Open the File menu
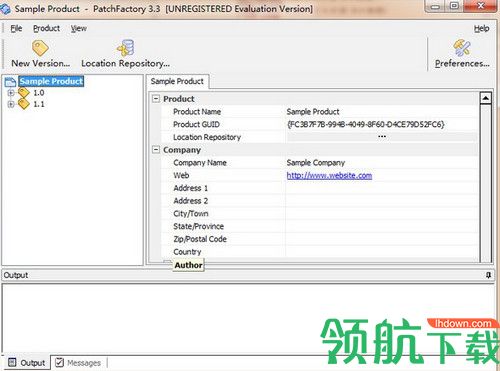500x371 pixels. pos(16,28)
